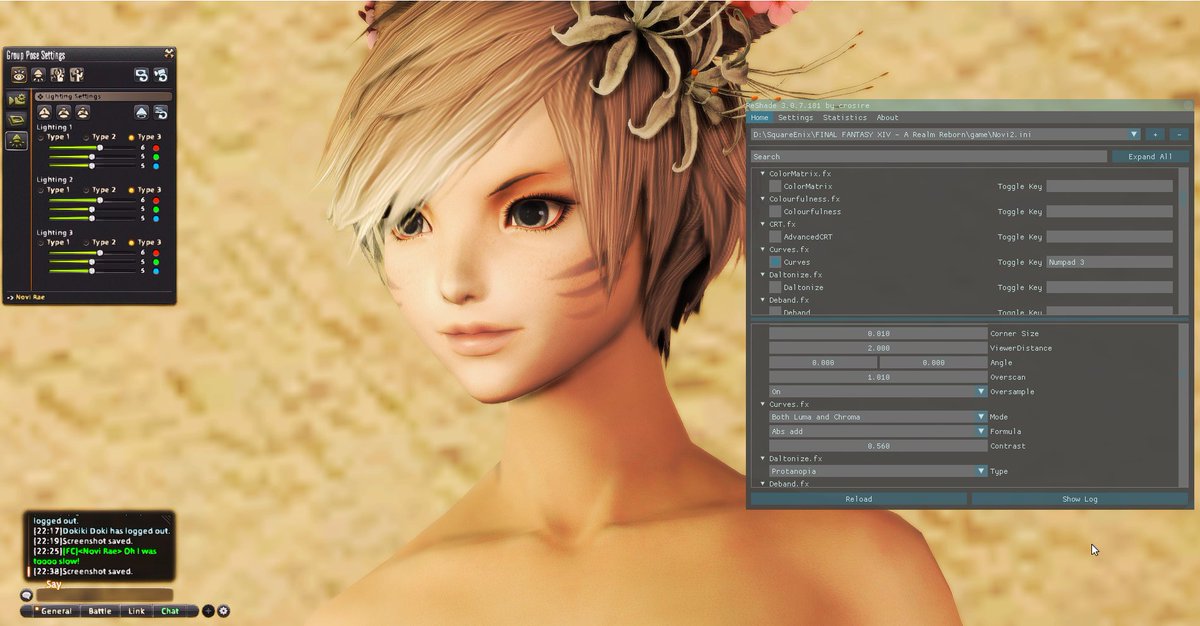This screenshot has height=626, width=1200.
Task: Click the Expand All button
Action: [x=1150, y=157]
